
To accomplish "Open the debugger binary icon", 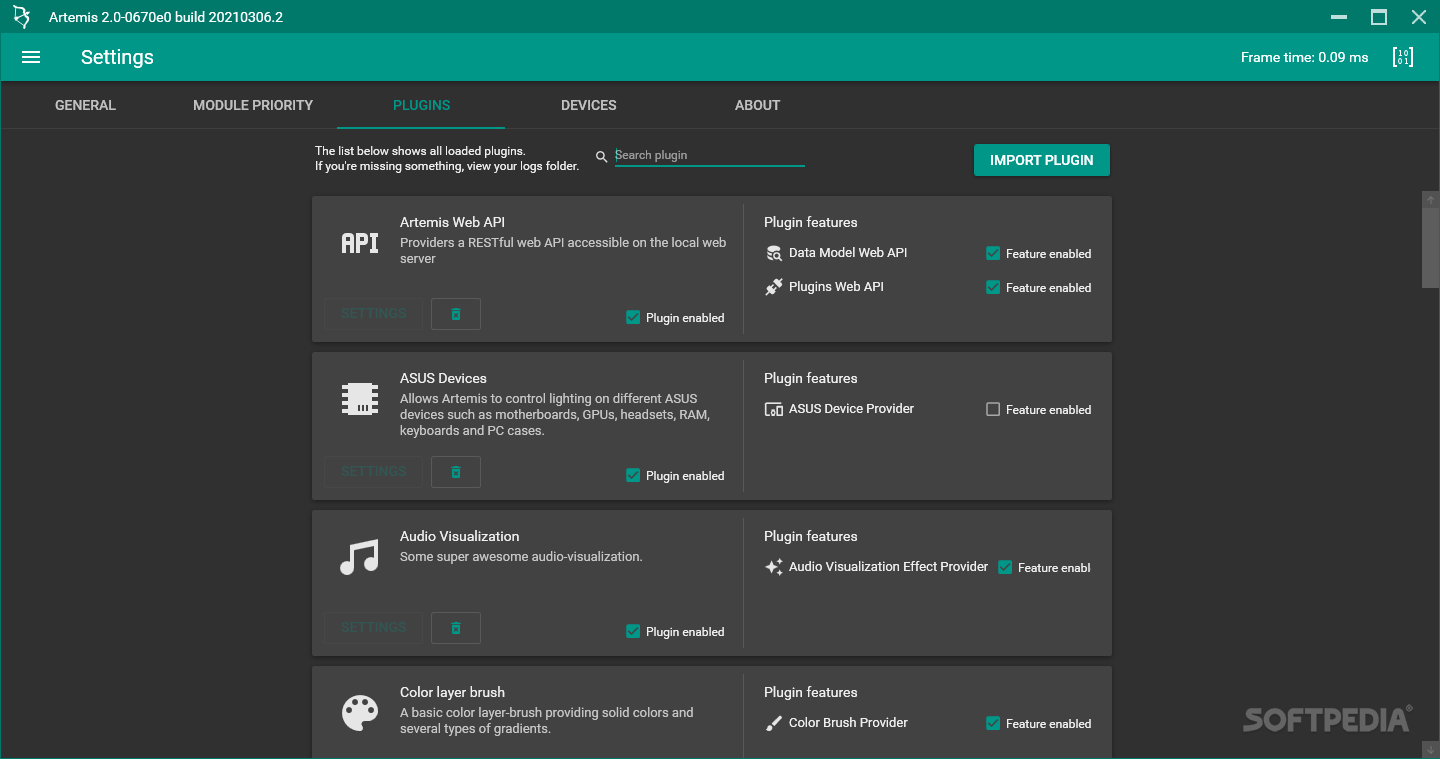I will 1403,57.
